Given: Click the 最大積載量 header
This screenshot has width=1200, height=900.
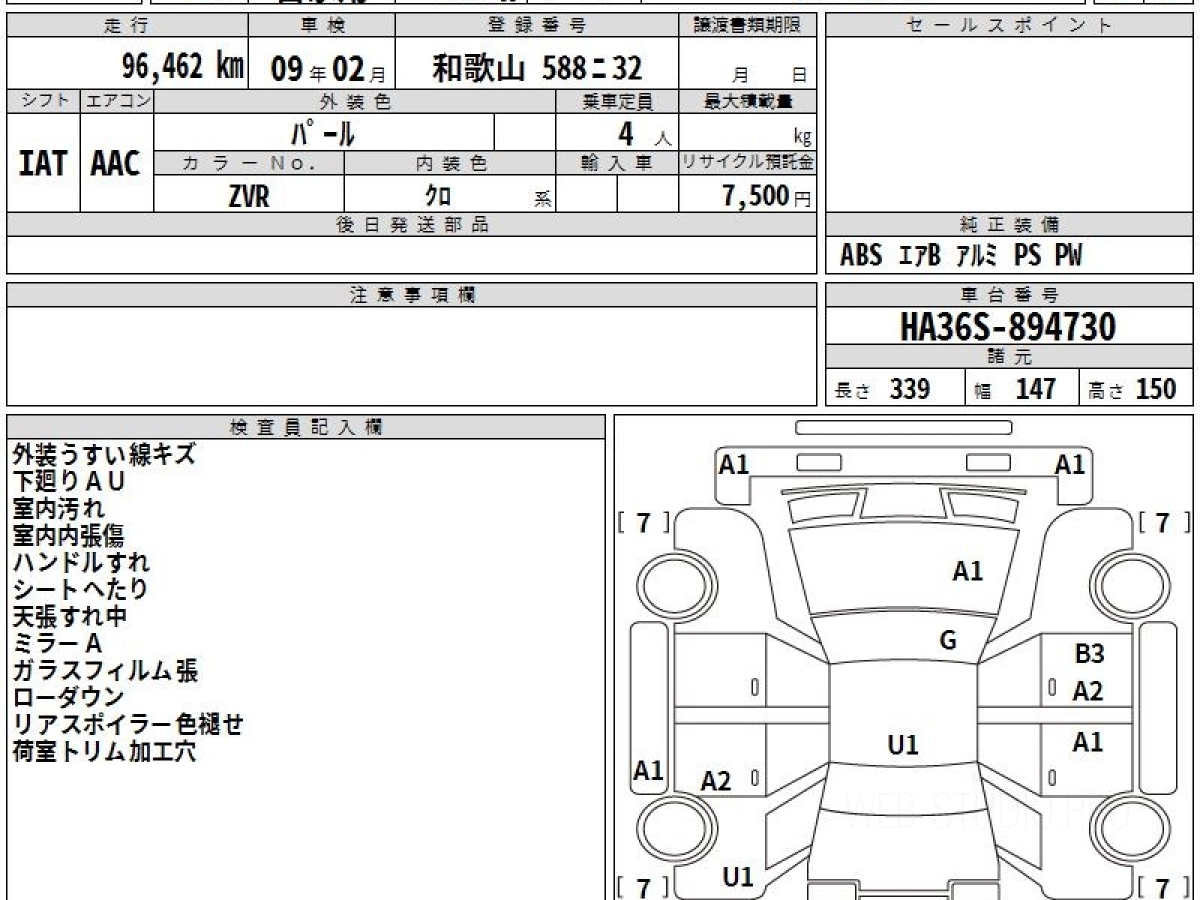Looking at the screenshot, I should (x=747, y=101).
